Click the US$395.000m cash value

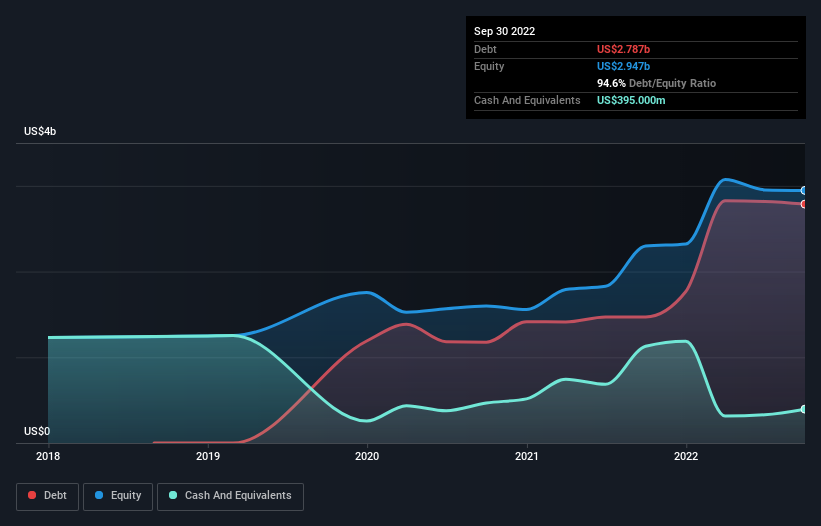pyautogui.click(x=631, y=100)
